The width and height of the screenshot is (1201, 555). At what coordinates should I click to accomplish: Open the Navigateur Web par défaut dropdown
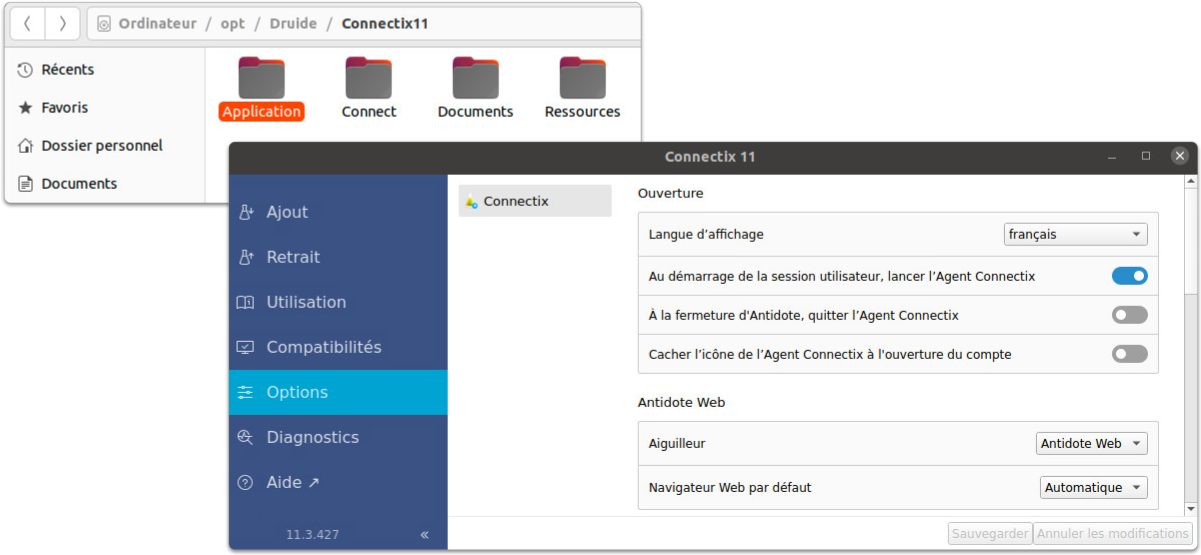(1093, 488)
